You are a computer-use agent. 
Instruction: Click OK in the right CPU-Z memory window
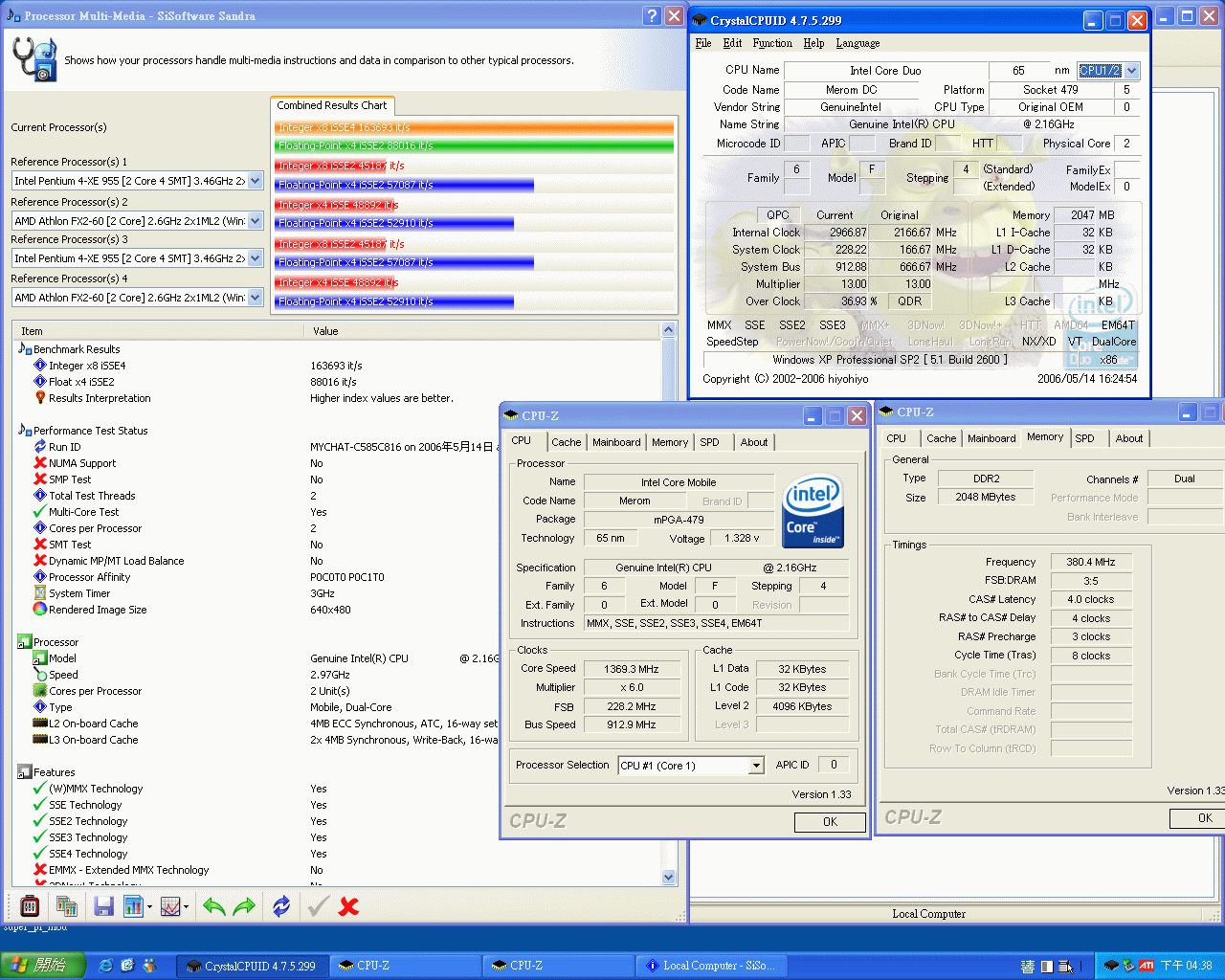click(1197, 818)
